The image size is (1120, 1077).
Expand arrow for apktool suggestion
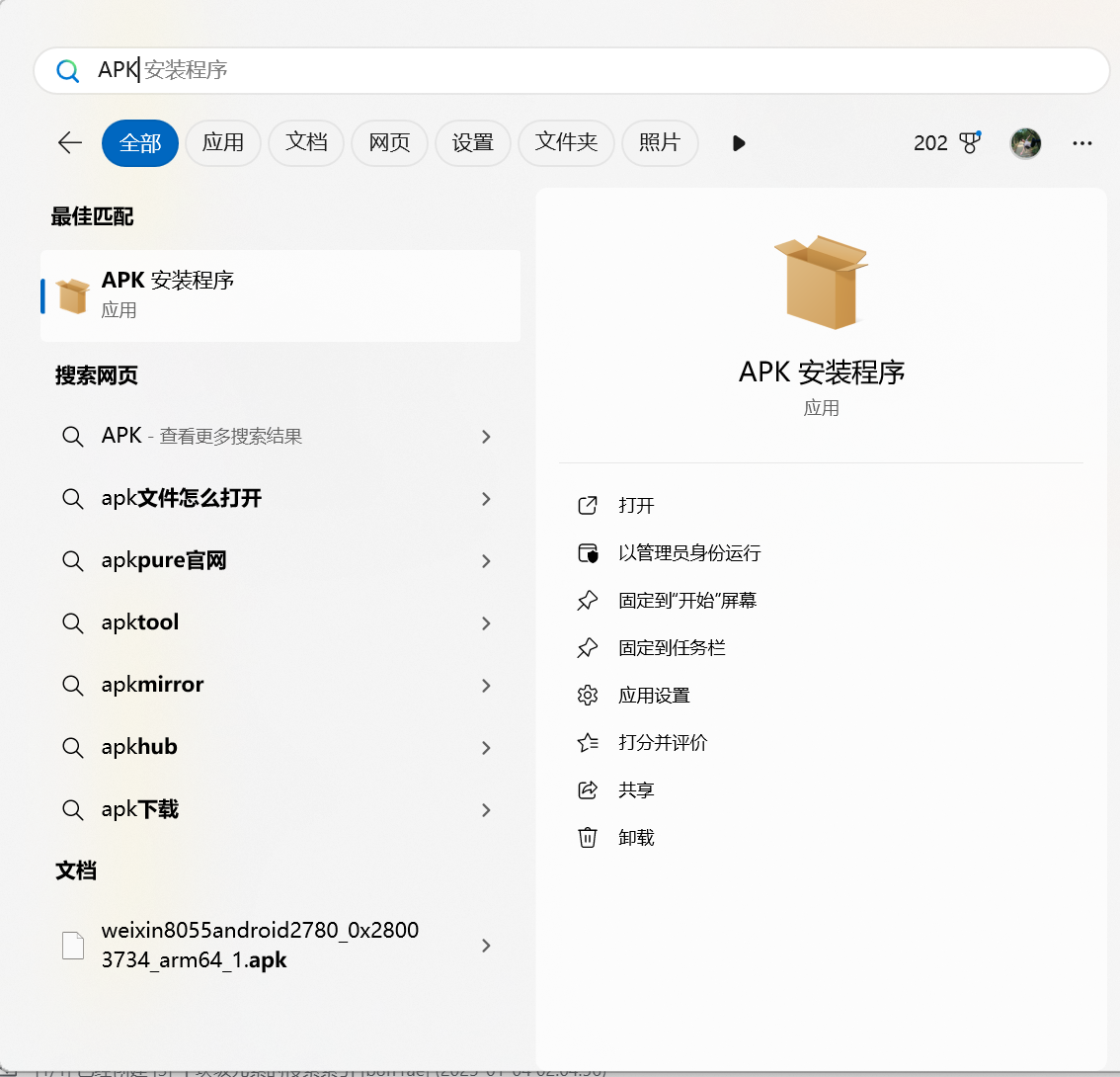(x=487, y=623)
